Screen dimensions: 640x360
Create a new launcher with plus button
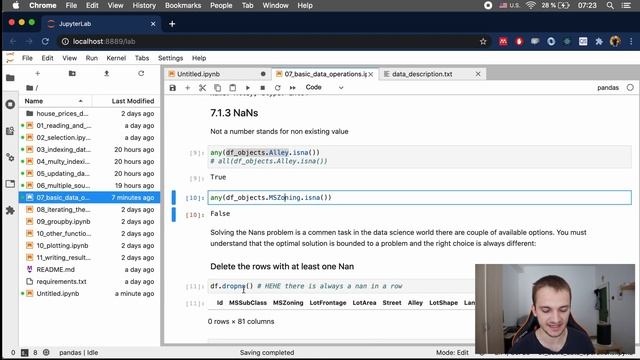point(38,73)
